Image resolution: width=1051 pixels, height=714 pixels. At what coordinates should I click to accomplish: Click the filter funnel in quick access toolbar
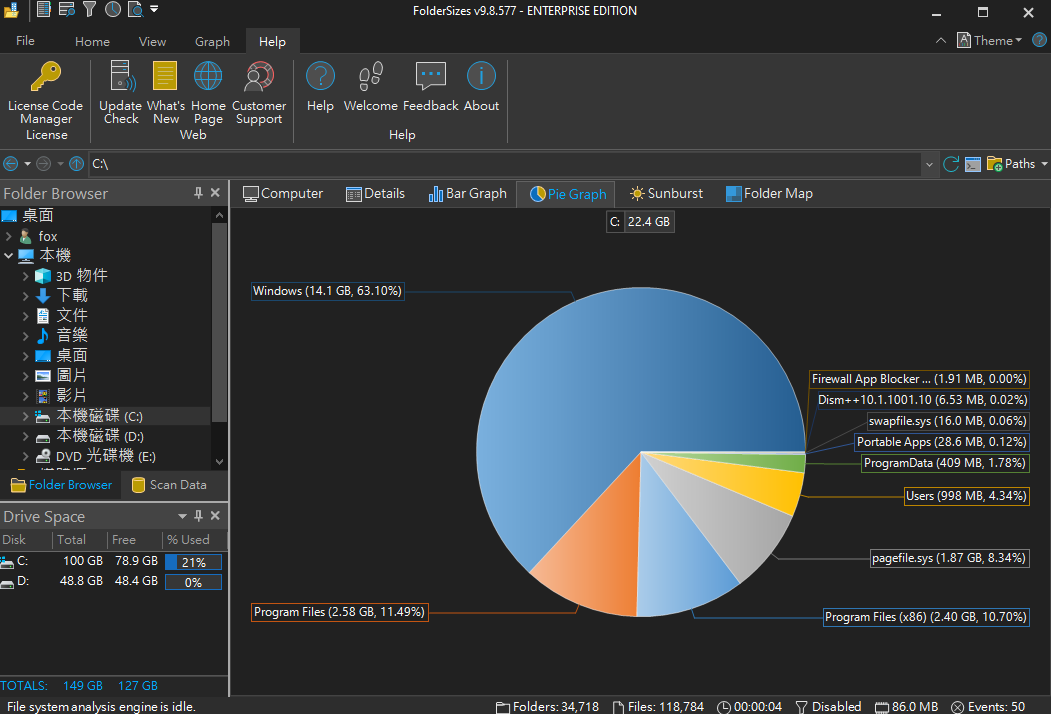89,9
